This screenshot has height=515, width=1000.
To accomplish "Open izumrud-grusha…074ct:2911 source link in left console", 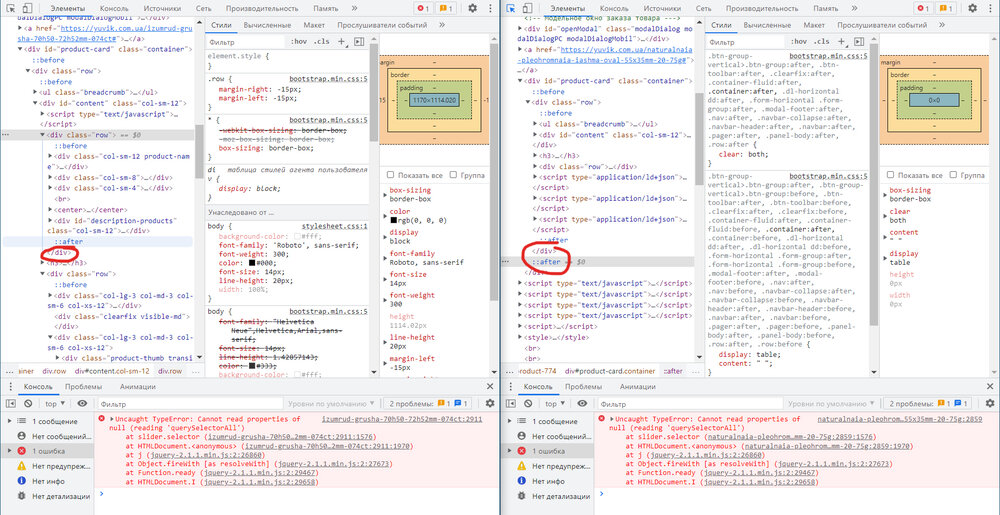I will click(401, 419).
